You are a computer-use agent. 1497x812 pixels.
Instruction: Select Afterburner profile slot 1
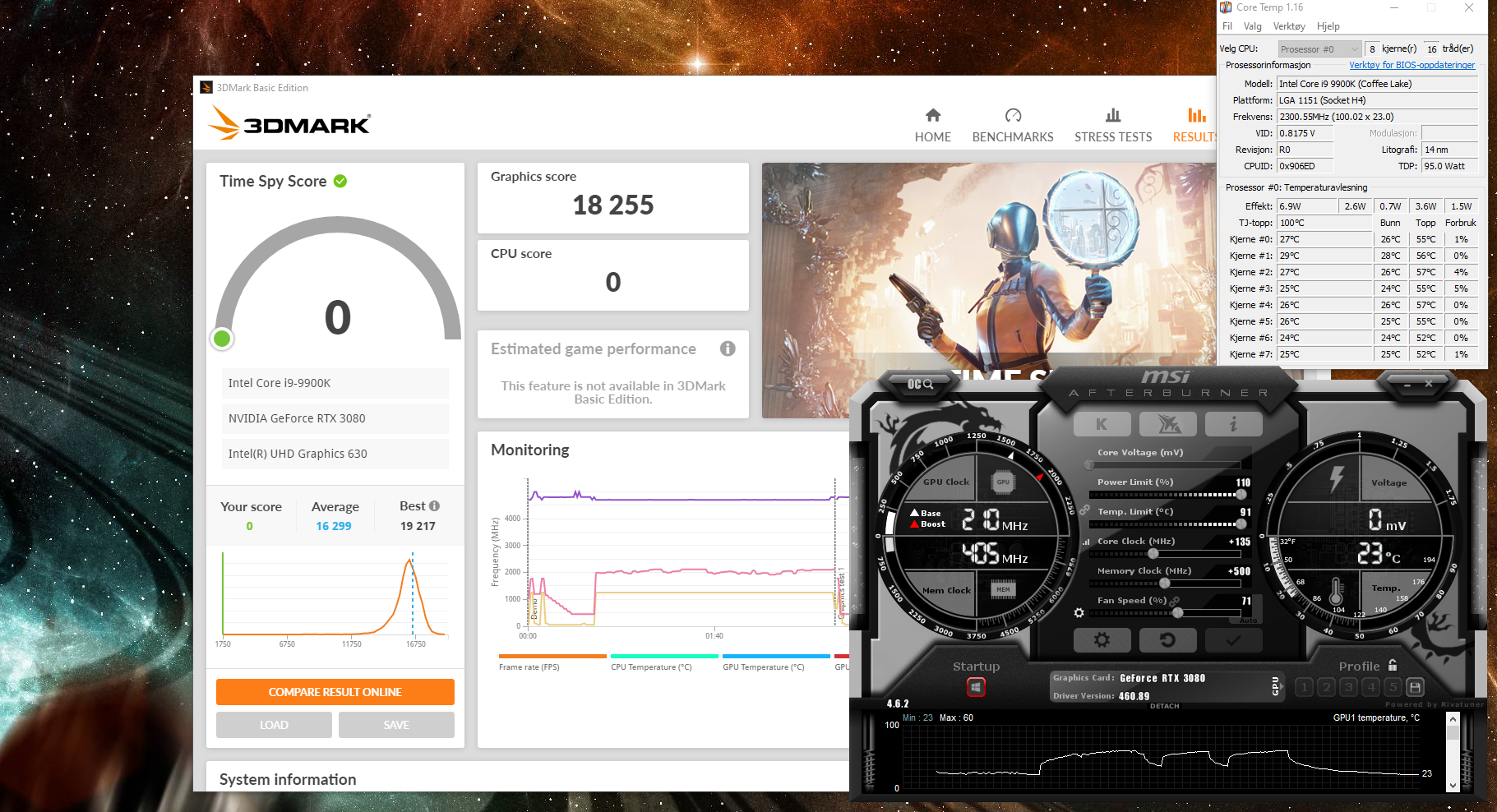pyautogui.click(x=1304, y=687)
